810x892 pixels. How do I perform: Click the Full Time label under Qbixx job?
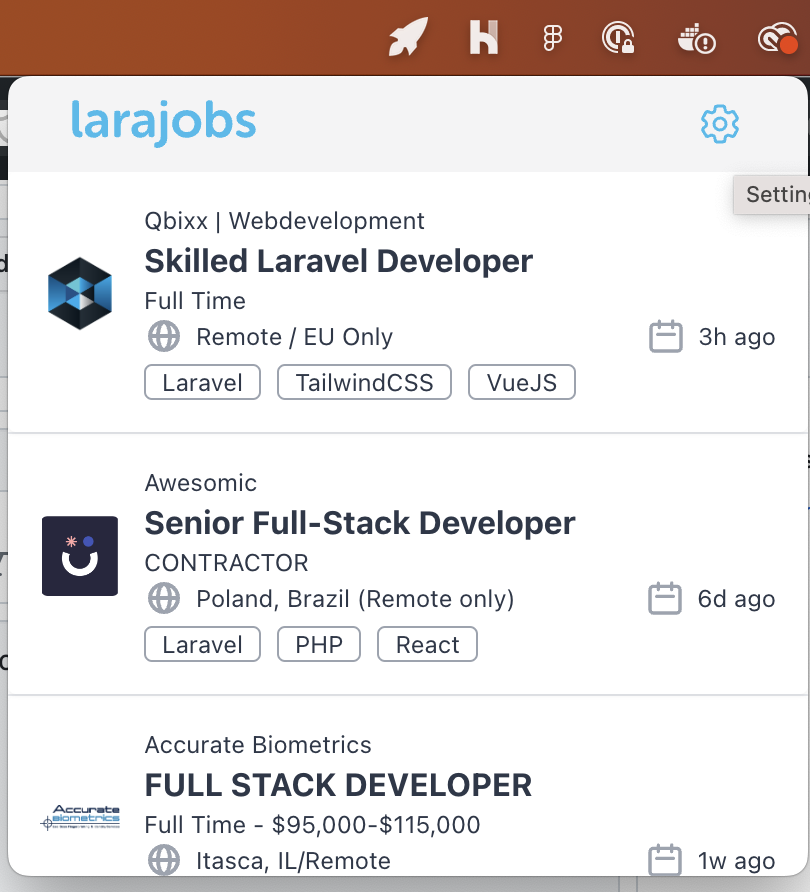click(195, 301)
